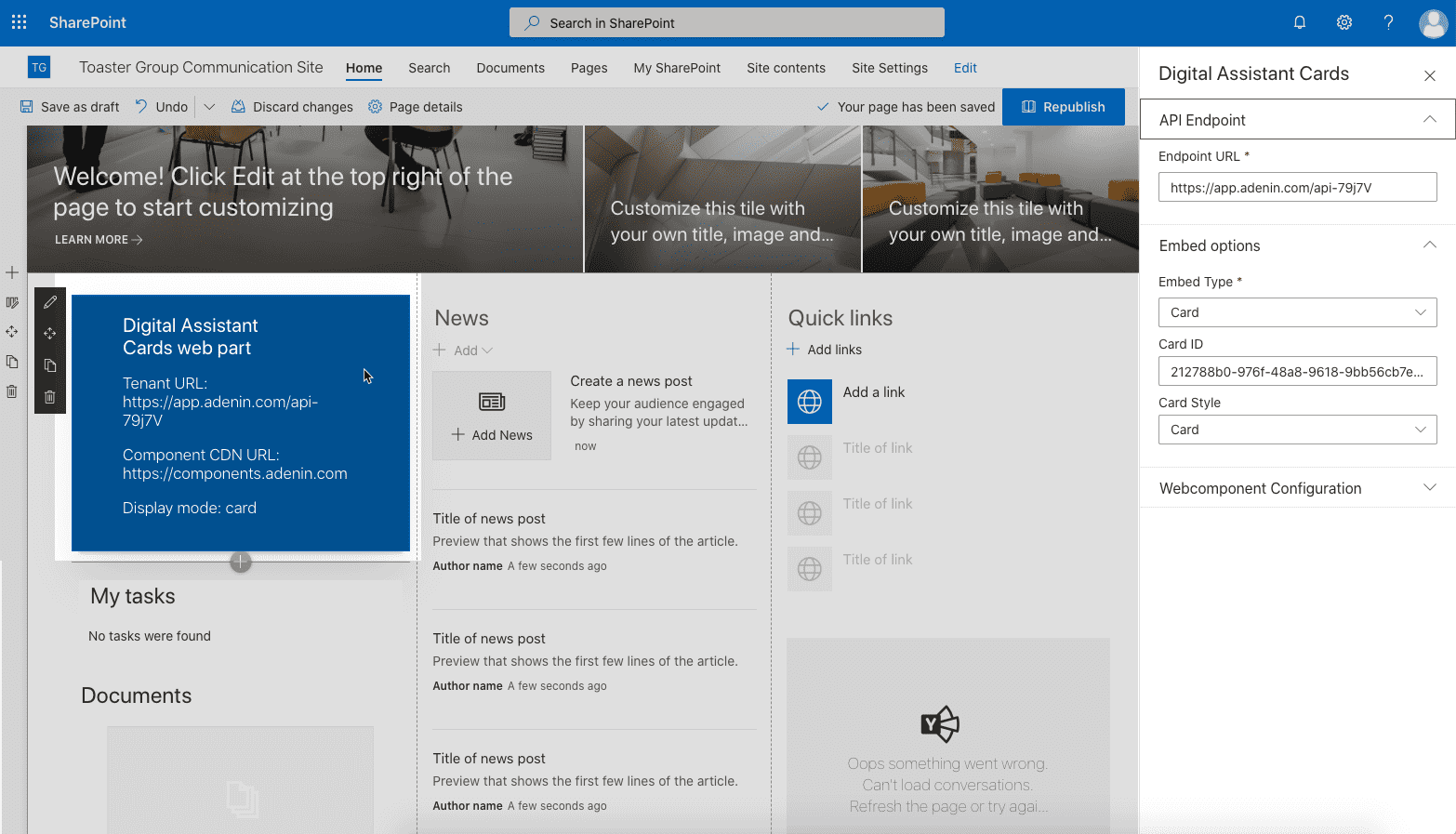
Task: Add web part below Digital Assistant card
Action: point(241,562)
